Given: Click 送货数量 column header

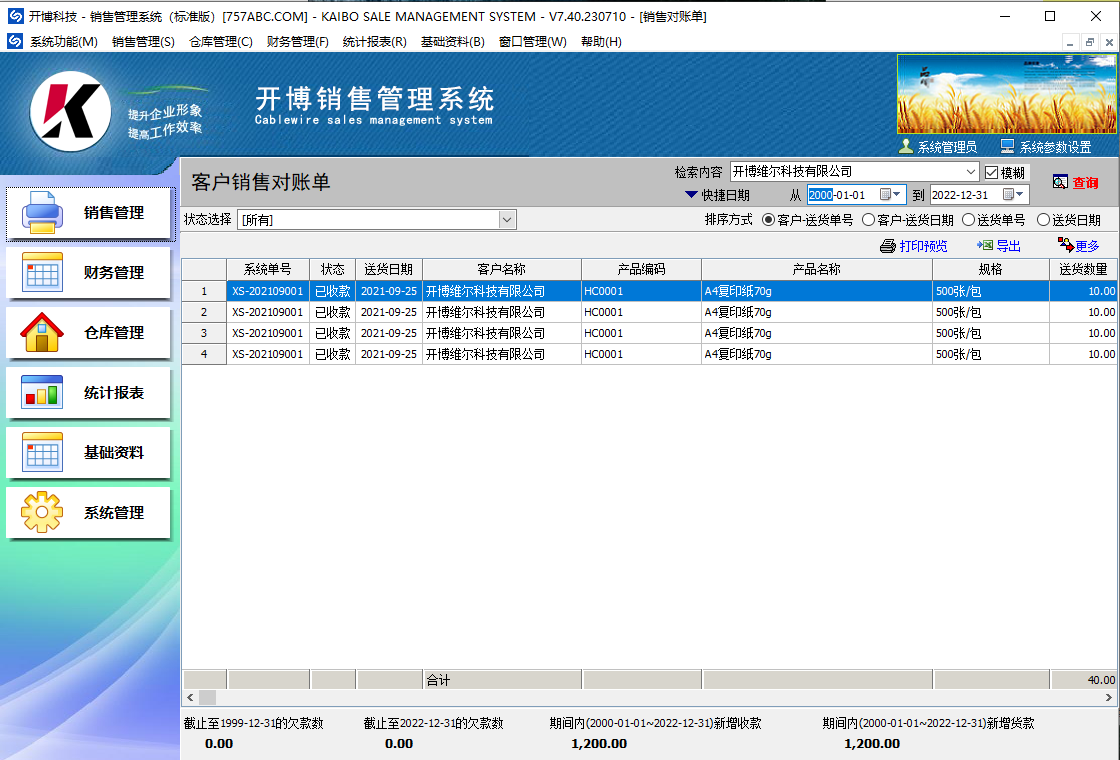Looking at the screenshot, I should pyautogui.click(x=1084, y=269).
